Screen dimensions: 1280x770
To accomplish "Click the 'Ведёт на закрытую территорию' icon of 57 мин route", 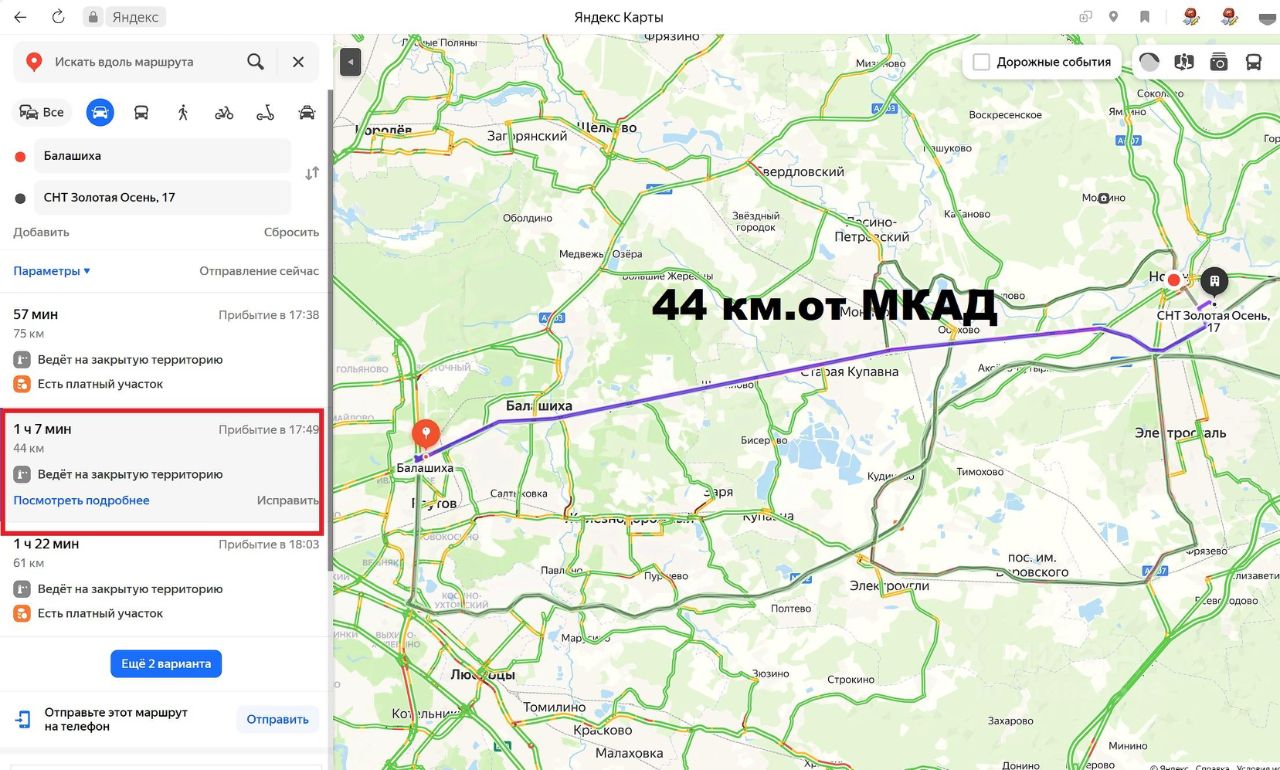I will tap(22, 360).
